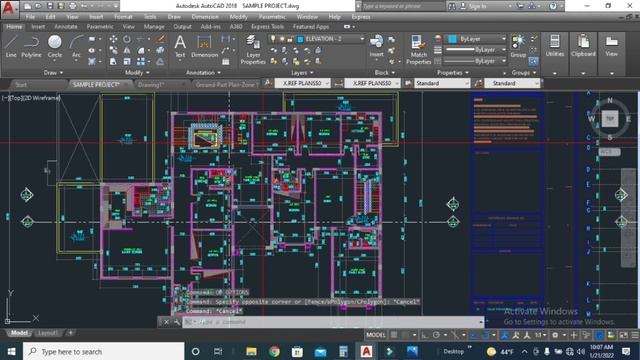This screenshot has width=640, height=360.
Task: Click the Save icon in quick access toolbar
Action: click(50, 6)
